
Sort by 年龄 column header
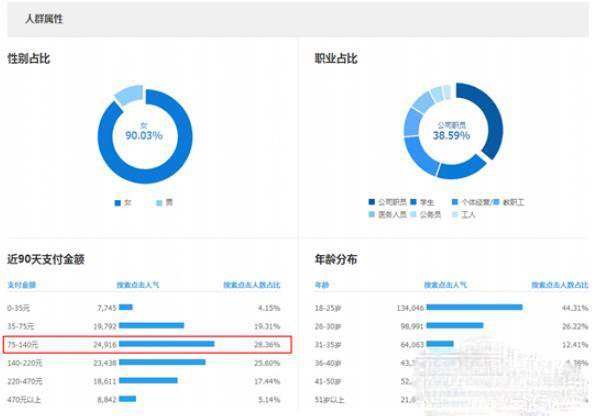(322, 285)
